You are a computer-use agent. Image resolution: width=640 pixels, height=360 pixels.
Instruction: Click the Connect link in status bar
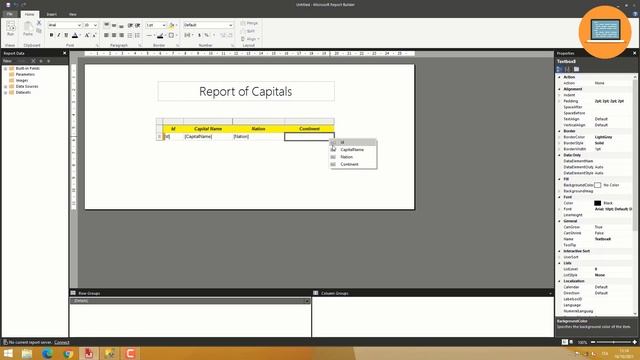coord(62,342)
